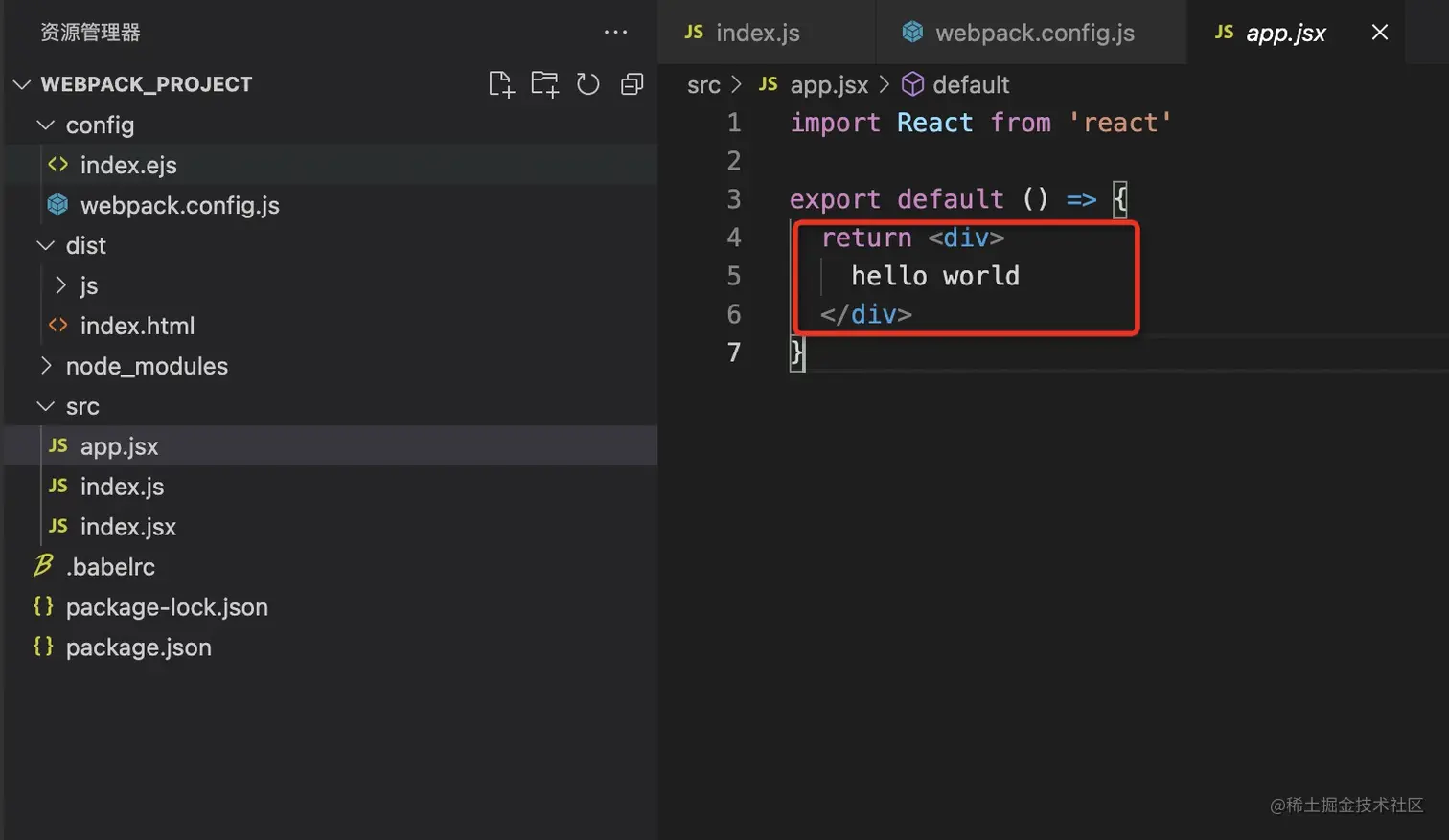Click the symbol cube icon in breadcrumb

(x=913, y=84)
